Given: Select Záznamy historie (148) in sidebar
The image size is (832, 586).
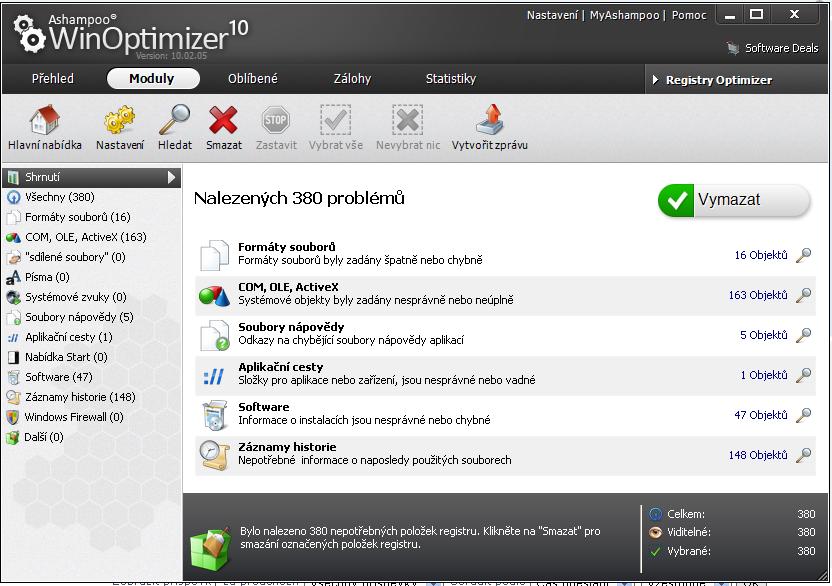Looking at the screenshot, I should pos(80,397).
